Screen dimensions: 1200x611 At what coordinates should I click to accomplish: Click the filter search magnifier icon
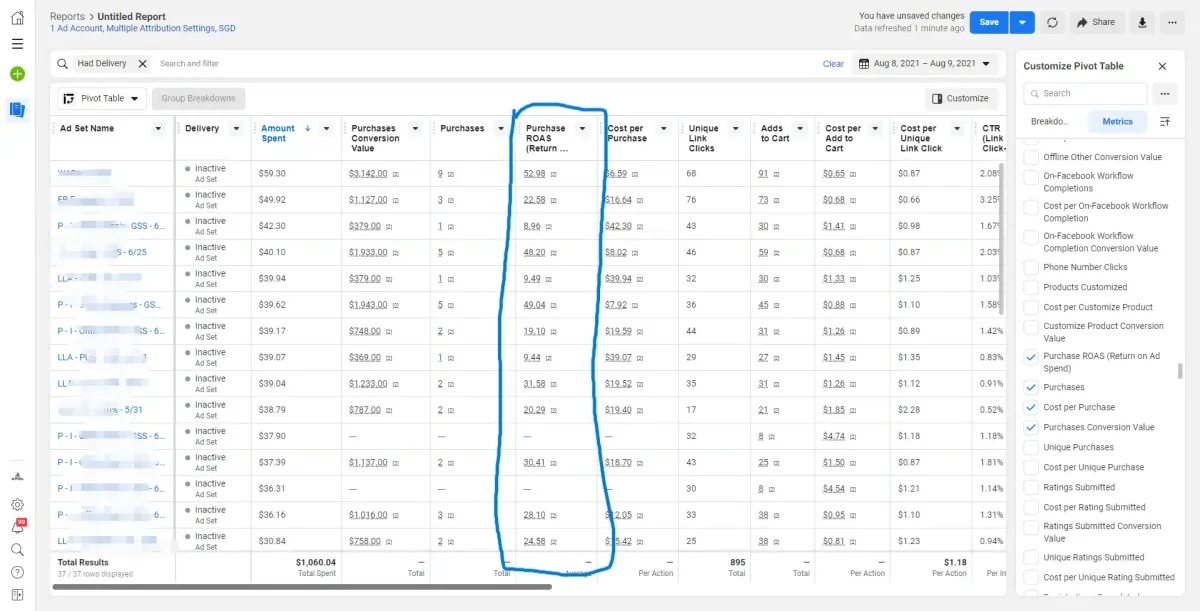[63, 63]
